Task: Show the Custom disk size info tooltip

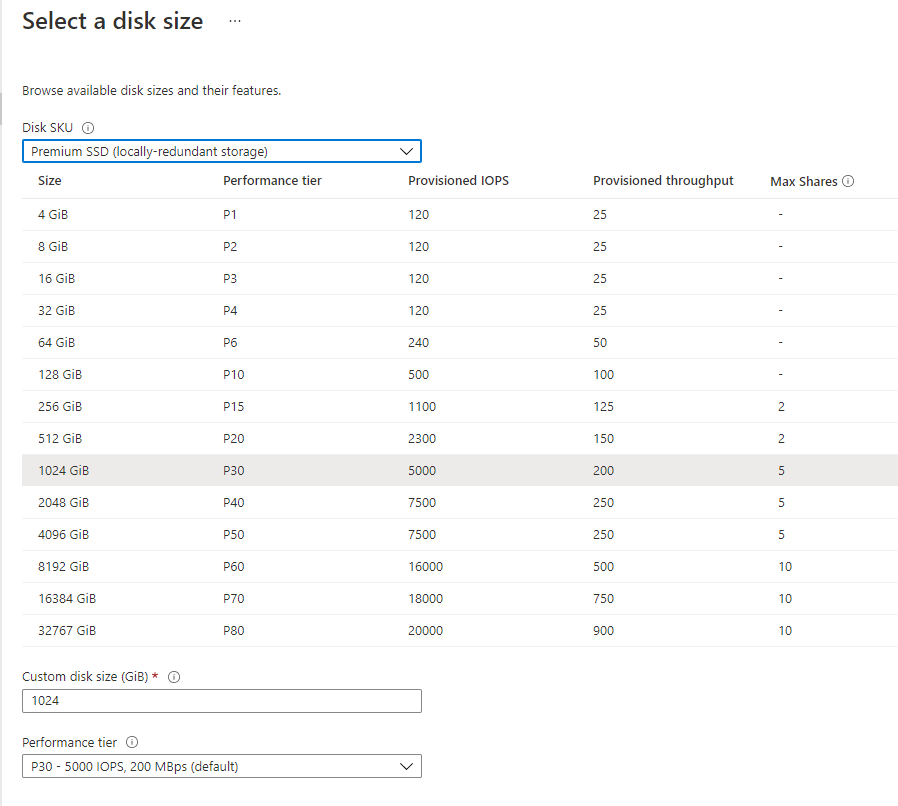Action: (174, 677)
